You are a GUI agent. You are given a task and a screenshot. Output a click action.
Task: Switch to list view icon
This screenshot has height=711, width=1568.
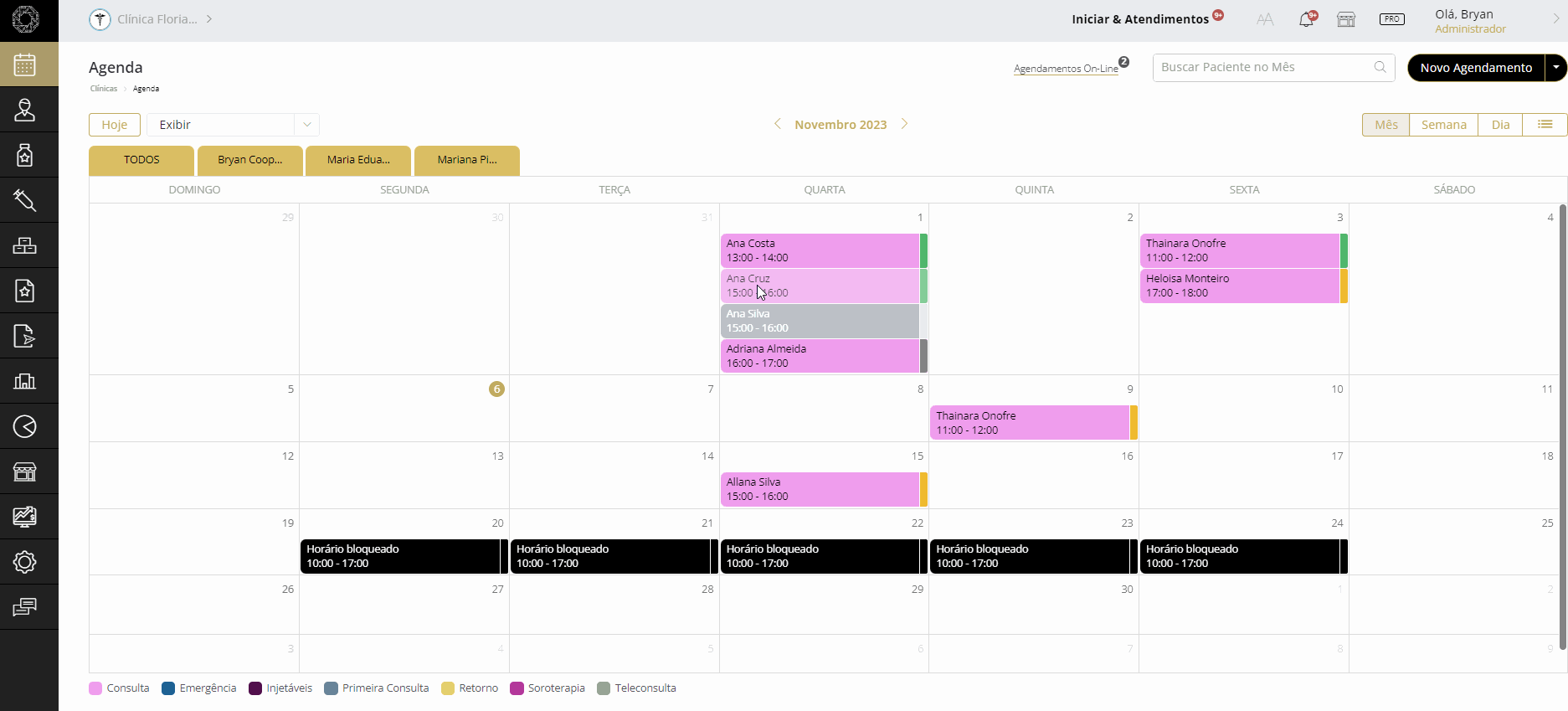coord(1545,125)
